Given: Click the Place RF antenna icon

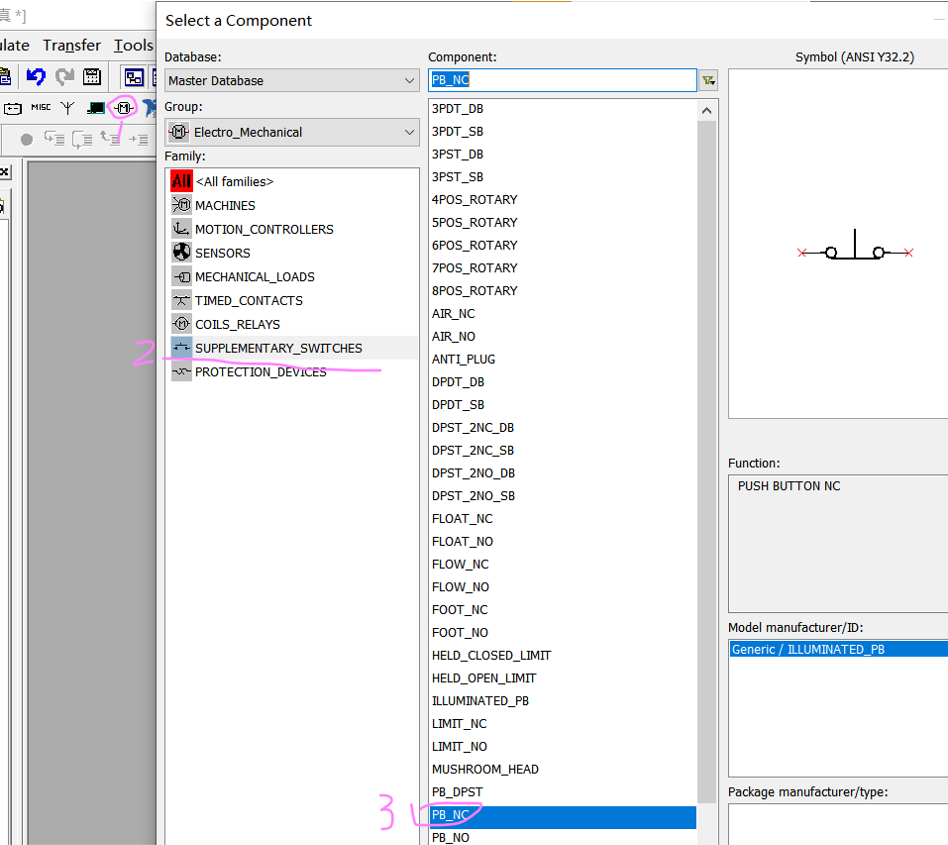Looking at the screenshot, I should (x=68, y=108).
